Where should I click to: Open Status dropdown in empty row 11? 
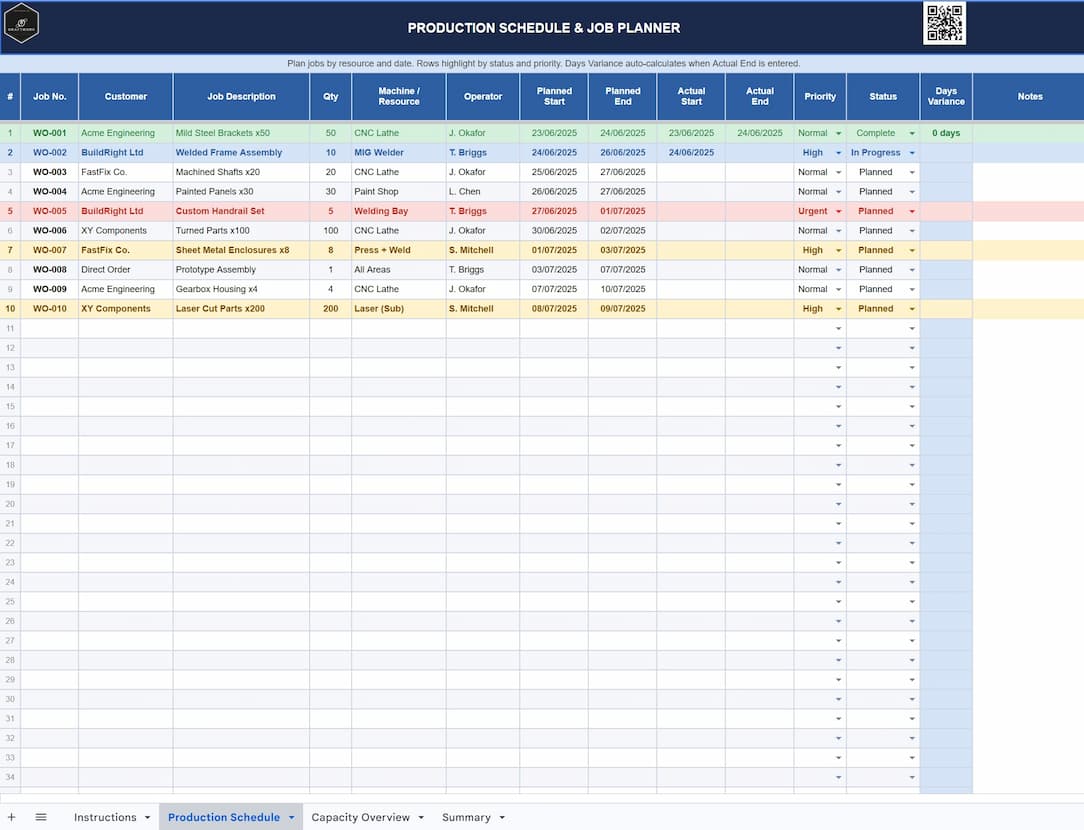(912, 328)
